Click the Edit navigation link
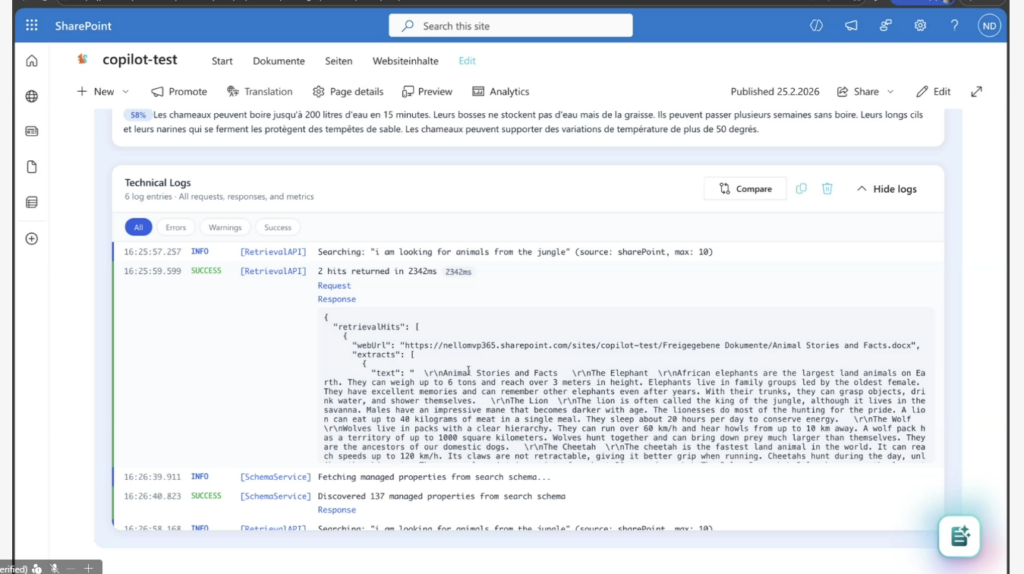 (x=467, y=61)
